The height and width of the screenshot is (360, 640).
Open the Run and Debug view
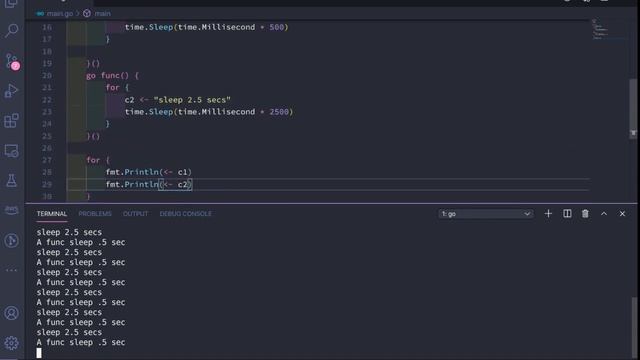pyautogui.click(x=12, y=91)
